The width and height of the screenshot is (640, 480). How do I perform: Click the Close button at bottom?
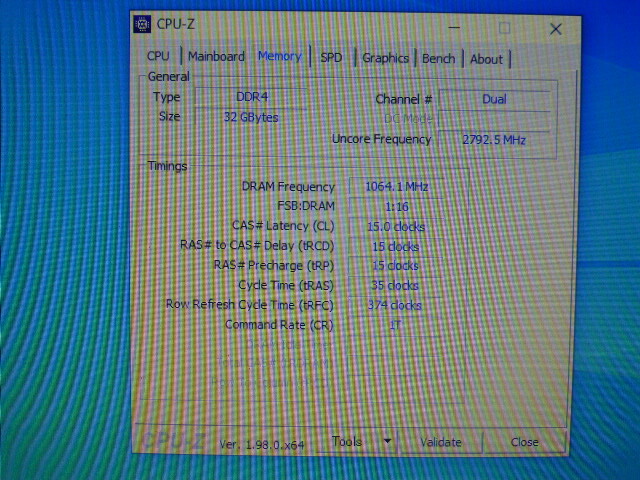click(524, 442)
